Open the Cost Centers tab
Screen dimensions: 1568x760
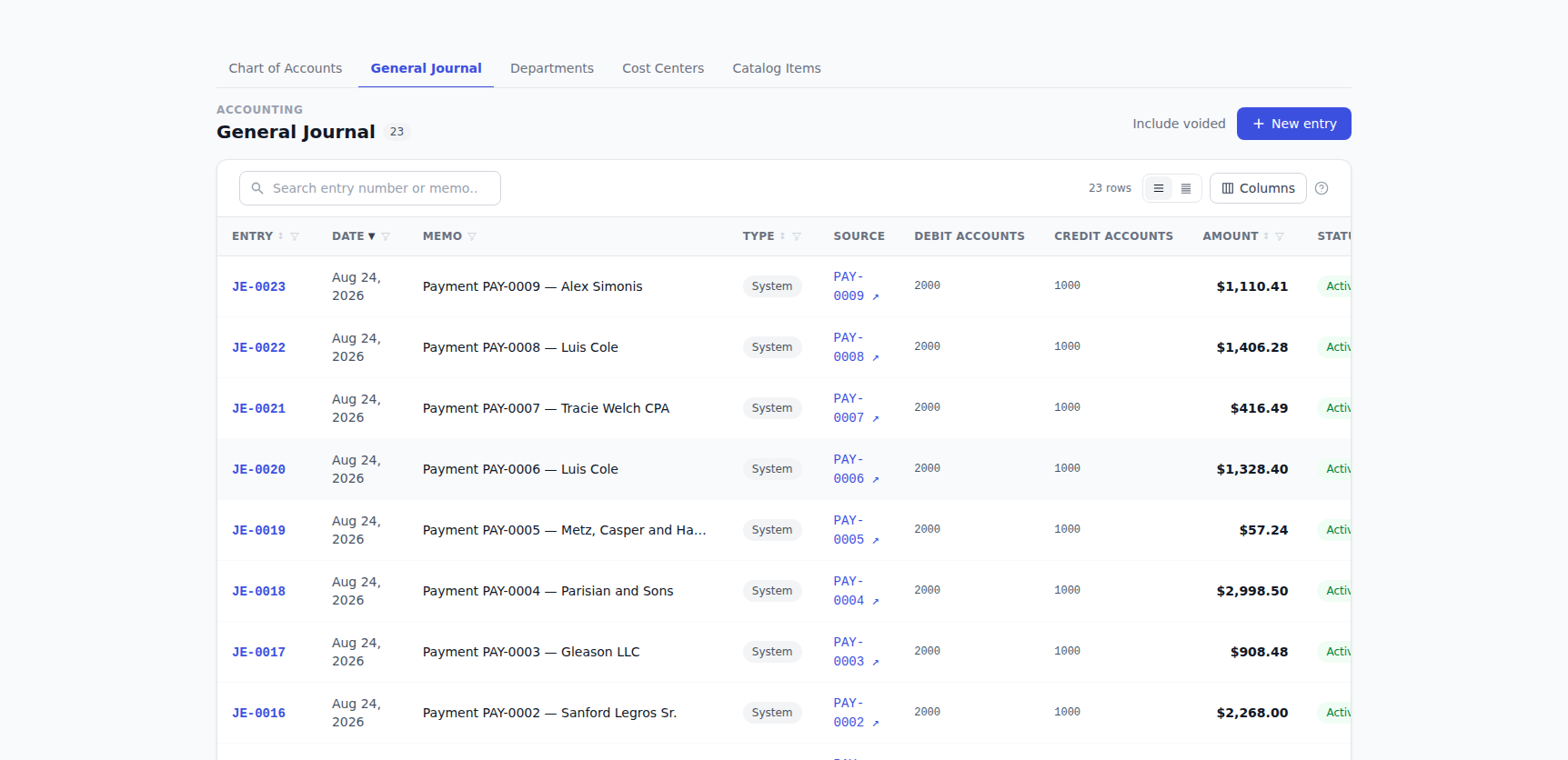pyautogui.click(x=663, y=68)
